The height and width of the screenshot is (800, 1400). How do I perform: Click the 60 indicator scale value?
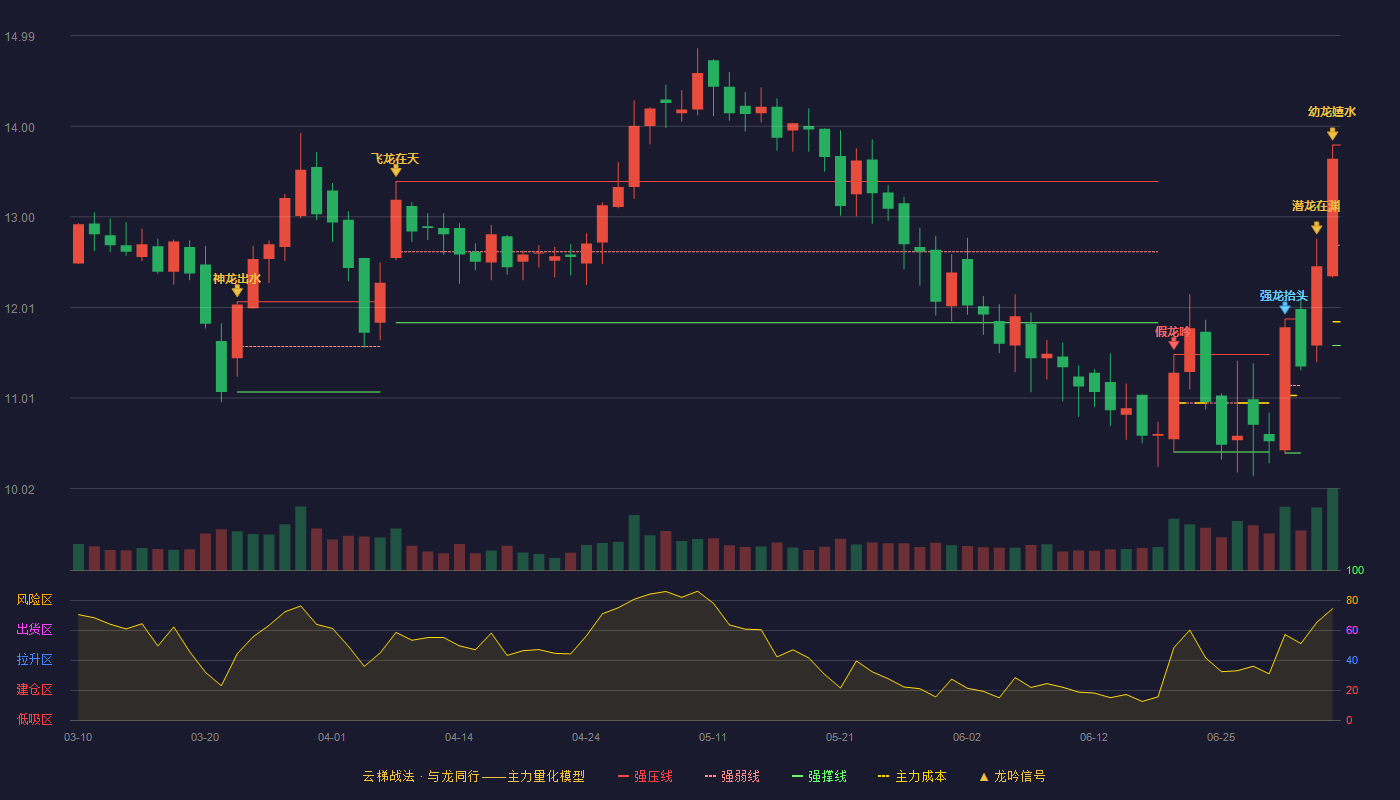pos(1352,630)
